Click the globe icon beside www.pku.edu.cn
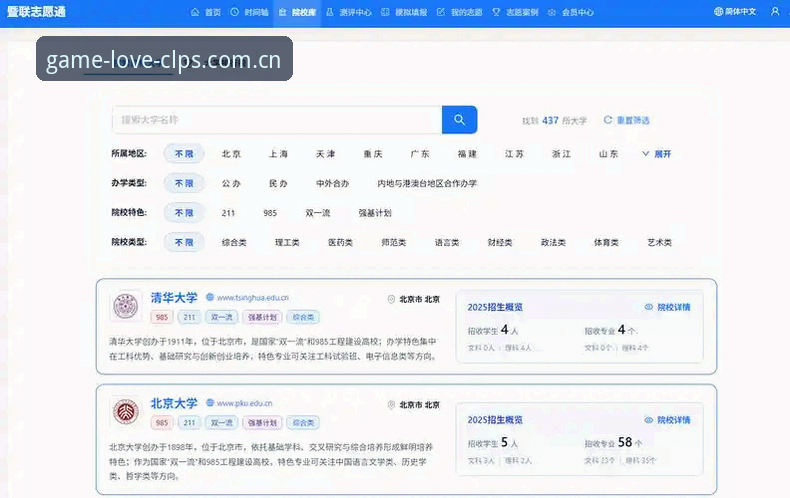This screenshot has width=790, height=498. pyautogui.click(x=210, y=403)
